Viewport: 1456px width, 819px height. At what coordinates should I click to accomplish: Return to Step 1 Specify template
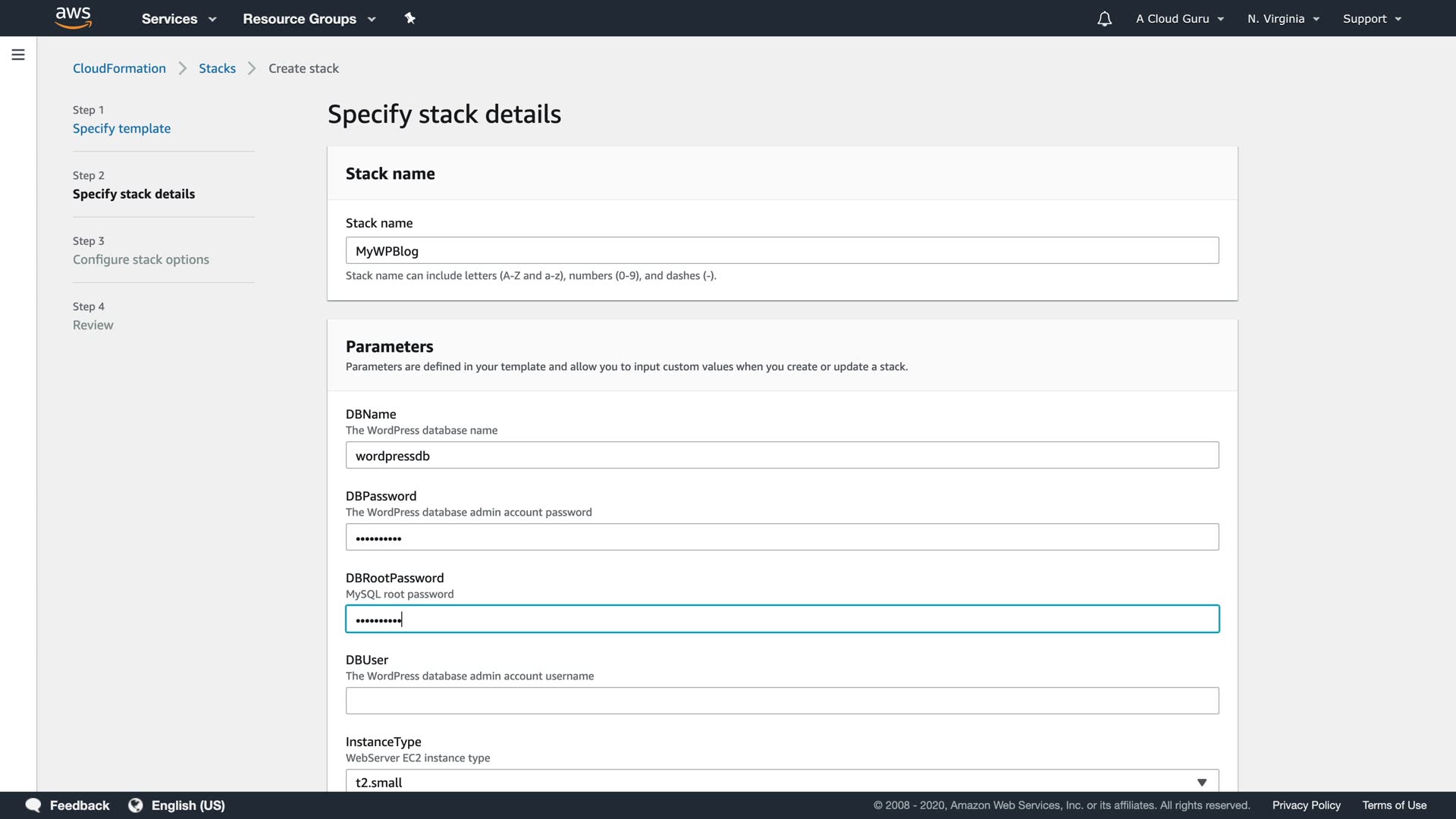pyautogui.click(x=121, y=128)
